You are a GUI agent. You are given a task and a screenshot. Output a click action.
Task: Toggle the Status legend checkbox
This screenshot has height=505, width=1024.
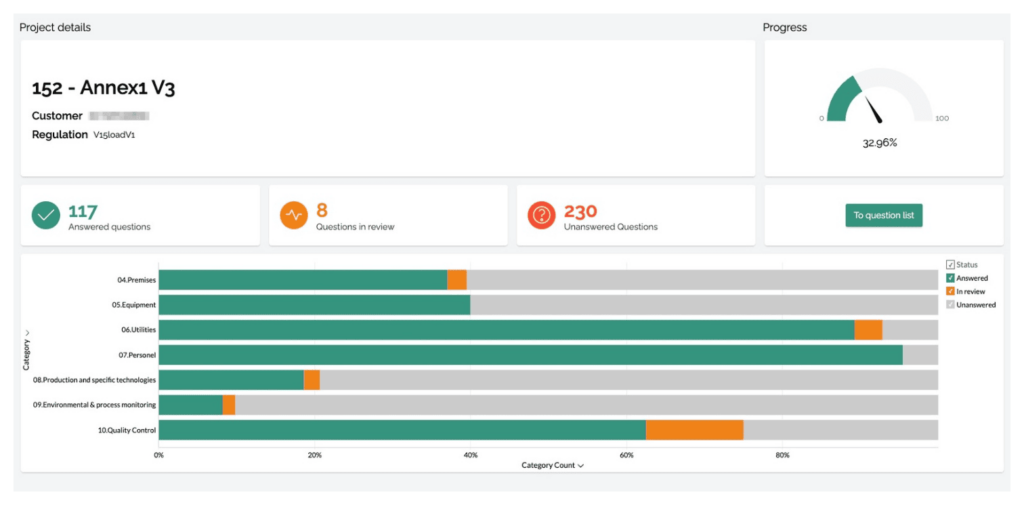(x=950, y=265)
